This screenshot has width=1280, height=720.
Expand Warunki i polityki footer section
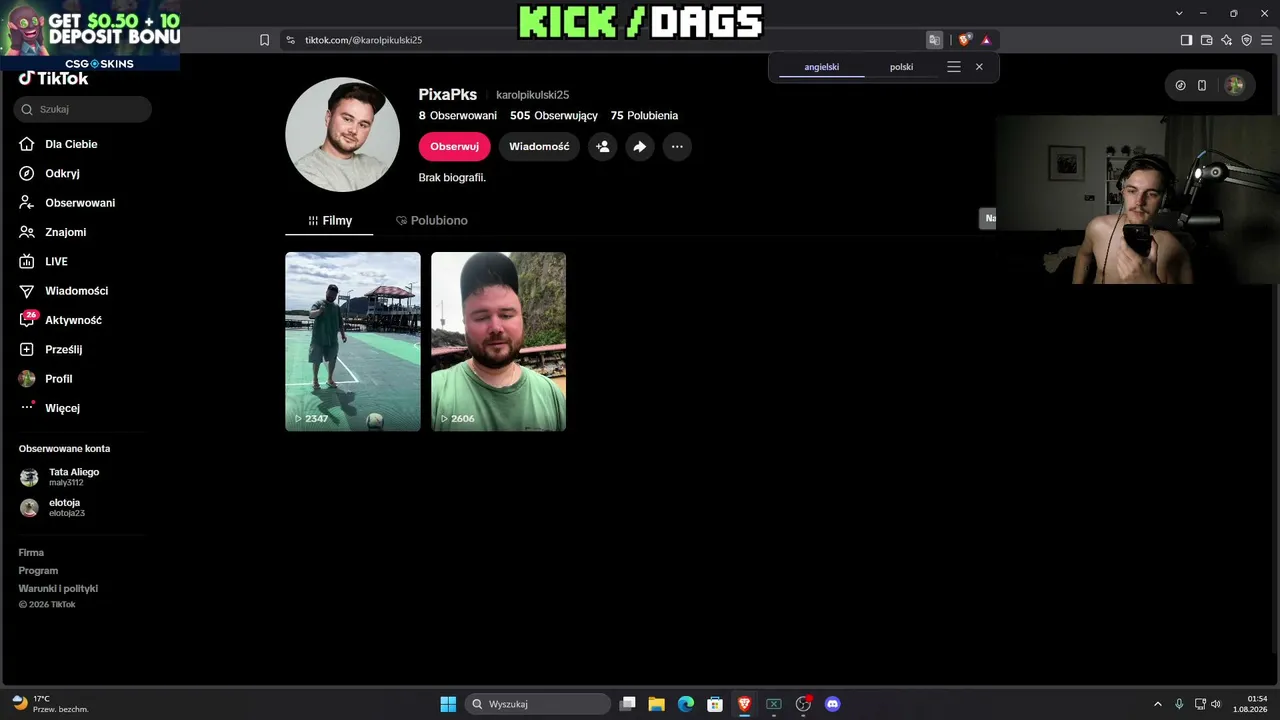coord(58,588)
